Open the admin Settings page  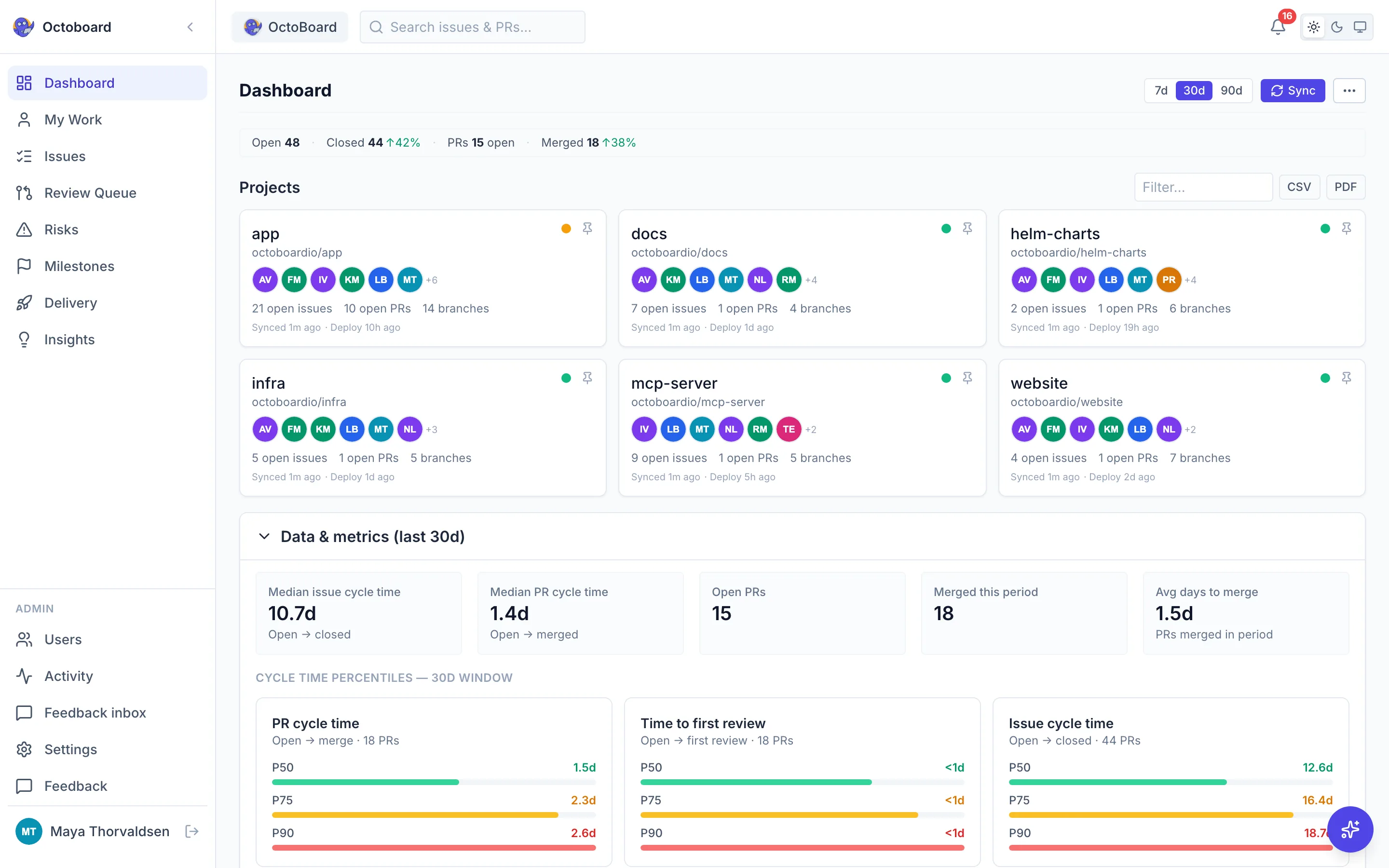click(108, 750)
